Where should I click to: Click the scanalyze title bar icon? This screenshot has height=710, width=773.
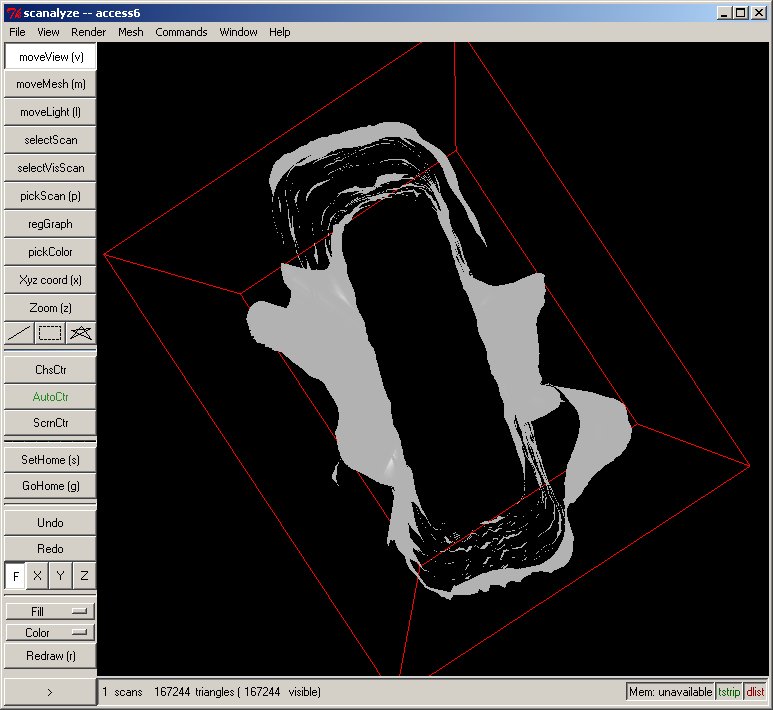coord(12,12)
